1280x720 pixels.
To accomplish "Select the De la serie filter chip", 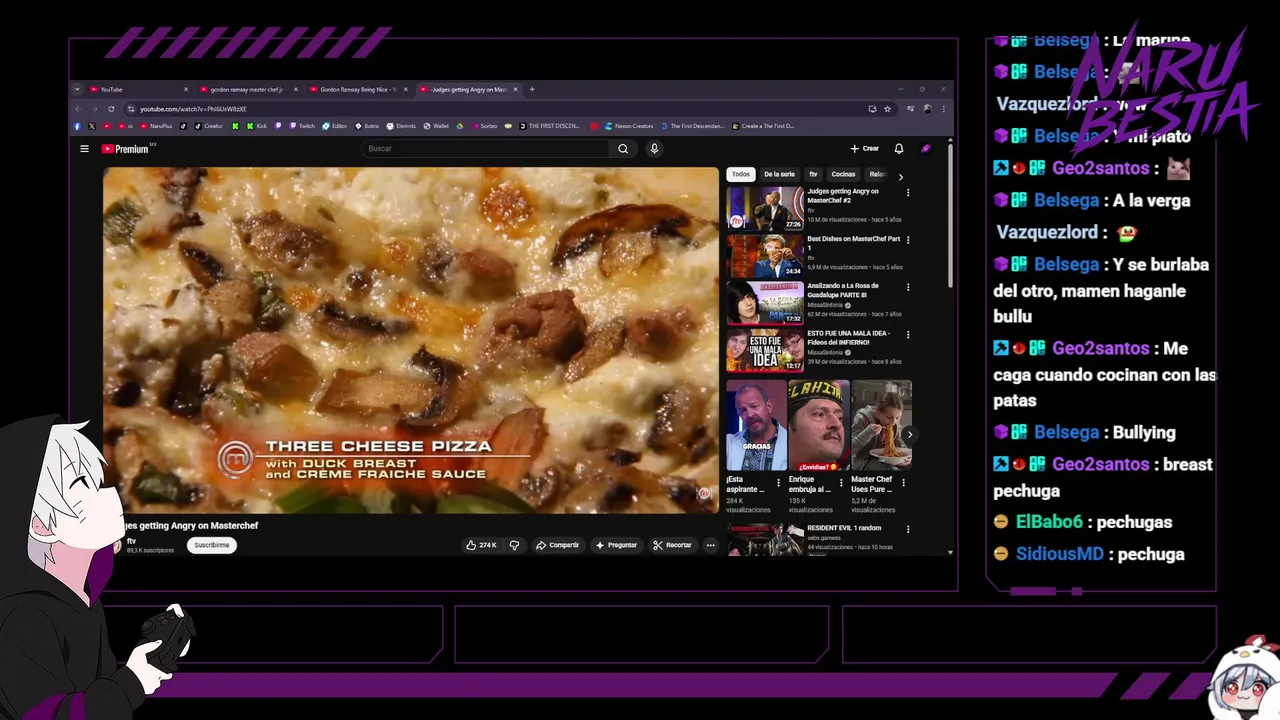I will tap(779, 174).
